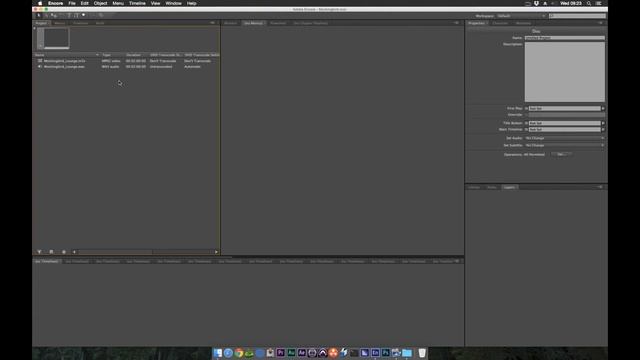Click the scroll right arrow in Project panel
The height and width of the screenshot is (360, 640).
[216, 252]
